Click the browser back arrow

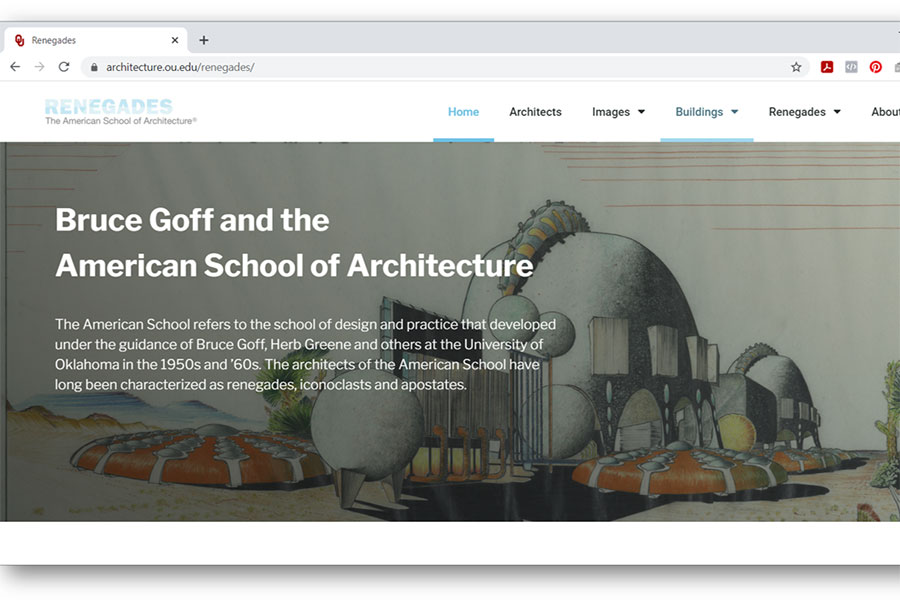coord(14,66)
